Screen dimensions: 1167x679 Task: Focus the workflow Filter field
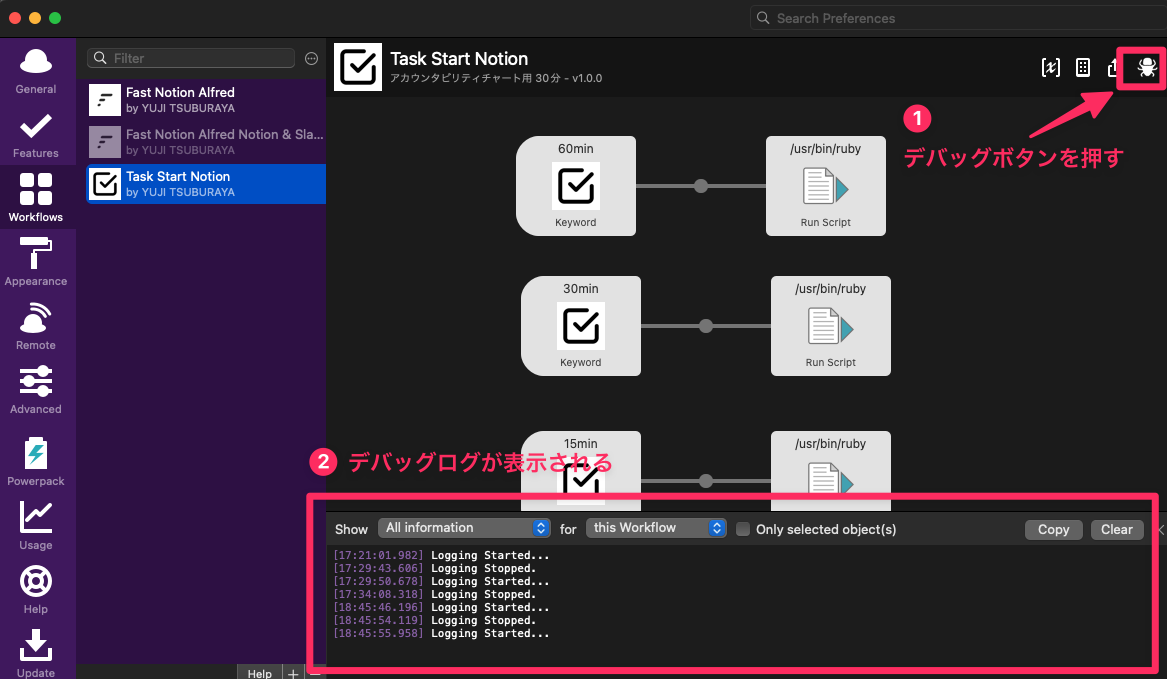pyautogui.click(x=191, y=58)
